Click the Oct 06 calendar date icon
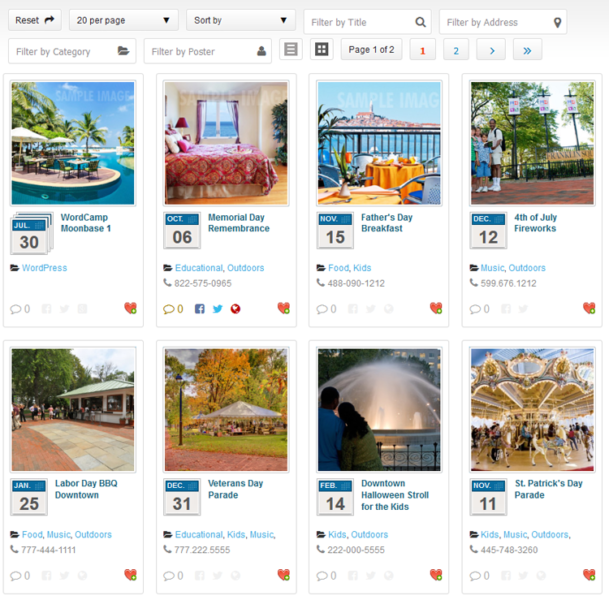This screenshot has height=600, width=609. [182, 230]
